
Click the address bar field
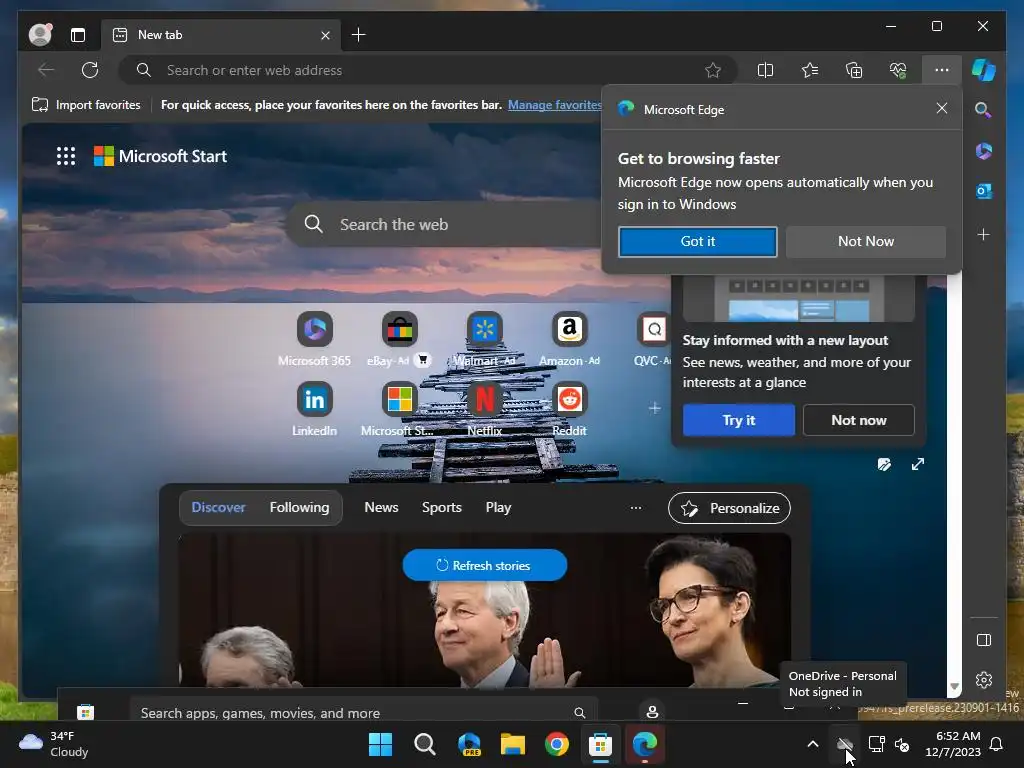pyautogui.click(x=428, y=70)
